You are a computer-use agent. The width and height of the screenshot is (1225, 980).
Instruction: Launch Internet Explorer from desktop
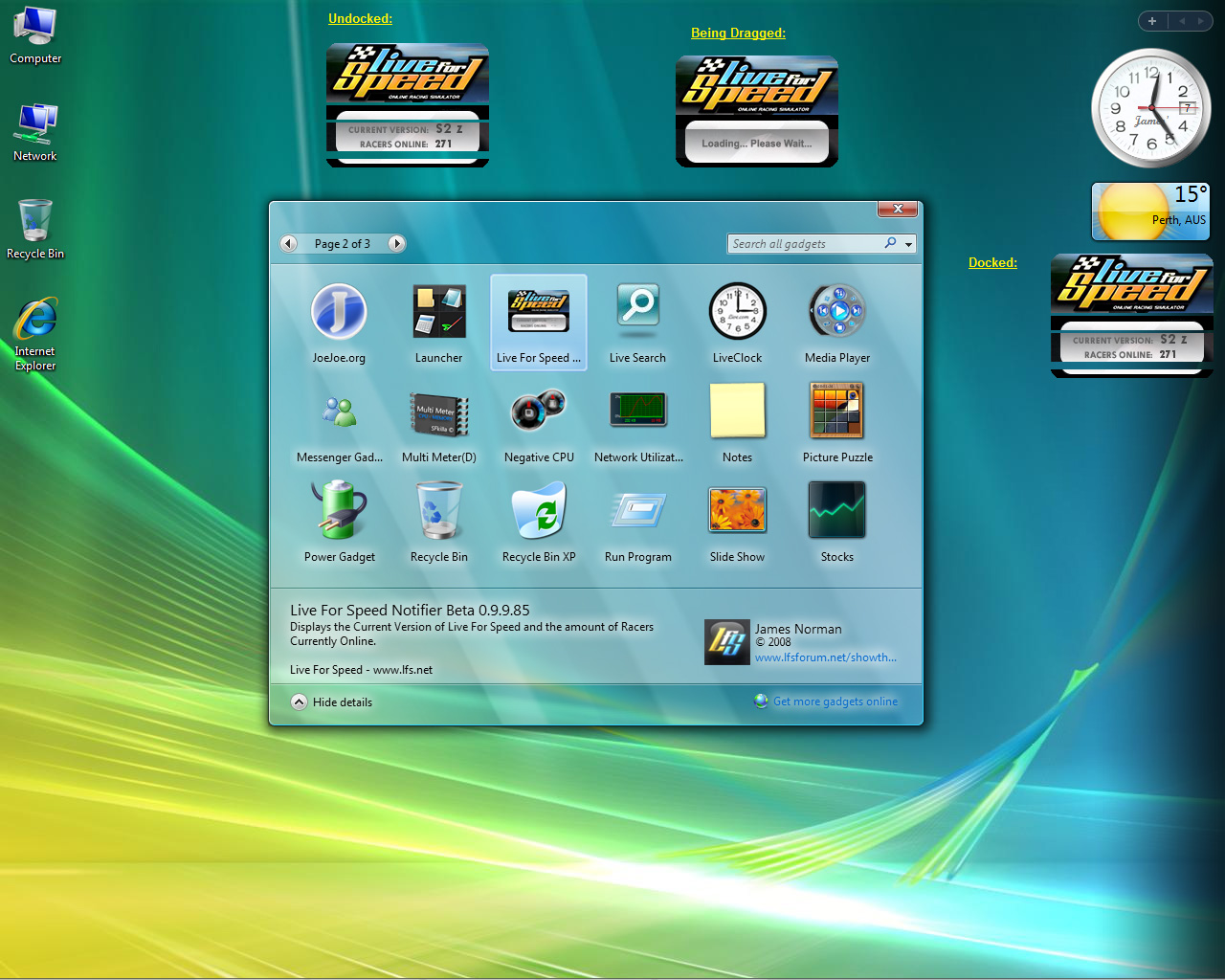click(35, 334)
